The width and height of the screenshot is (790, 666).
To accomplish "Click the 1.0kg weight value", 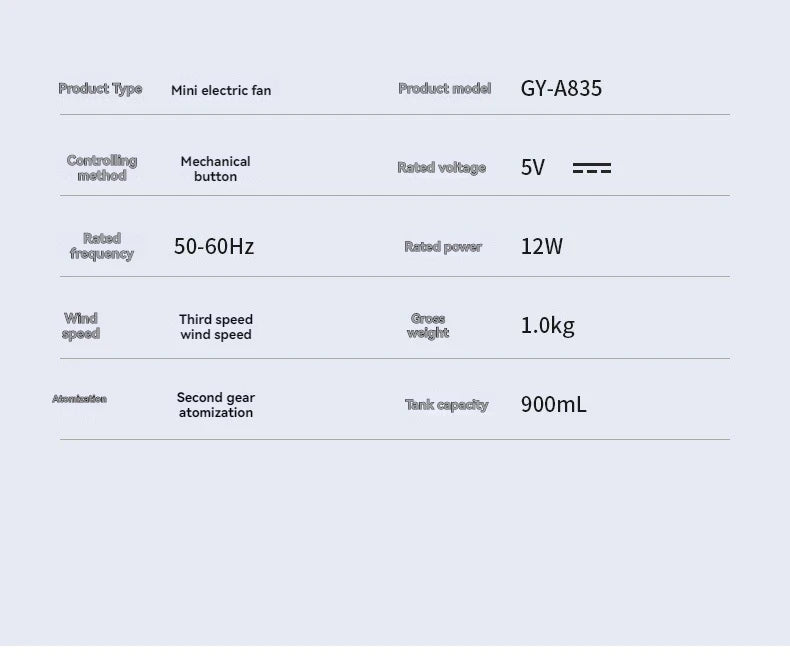I will [x=548, y=326].
